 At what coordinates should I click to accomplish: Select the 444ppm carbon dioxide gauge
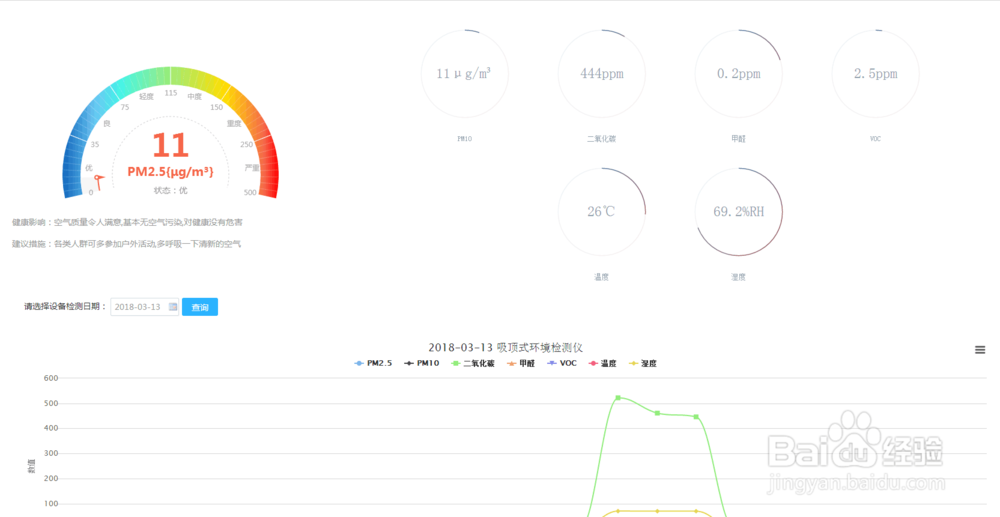pyautogui.click(x=601, y=74)
